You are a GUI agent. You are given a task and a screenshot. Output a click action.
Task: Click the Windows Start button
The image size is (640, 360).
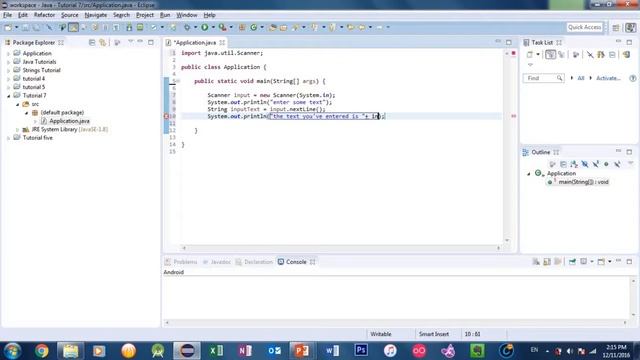(x=12, y=351)
